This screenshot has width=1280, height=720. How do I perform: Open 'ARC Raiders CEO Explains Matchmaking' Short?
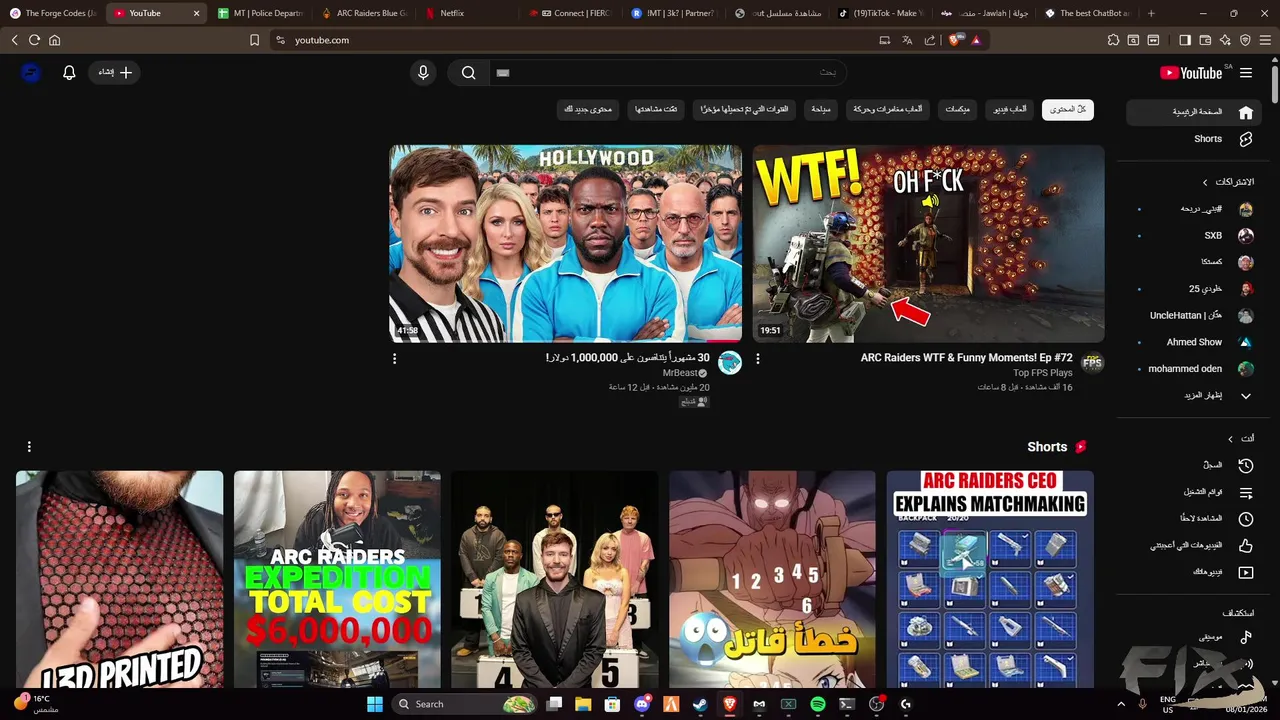(x=990, y=580)
